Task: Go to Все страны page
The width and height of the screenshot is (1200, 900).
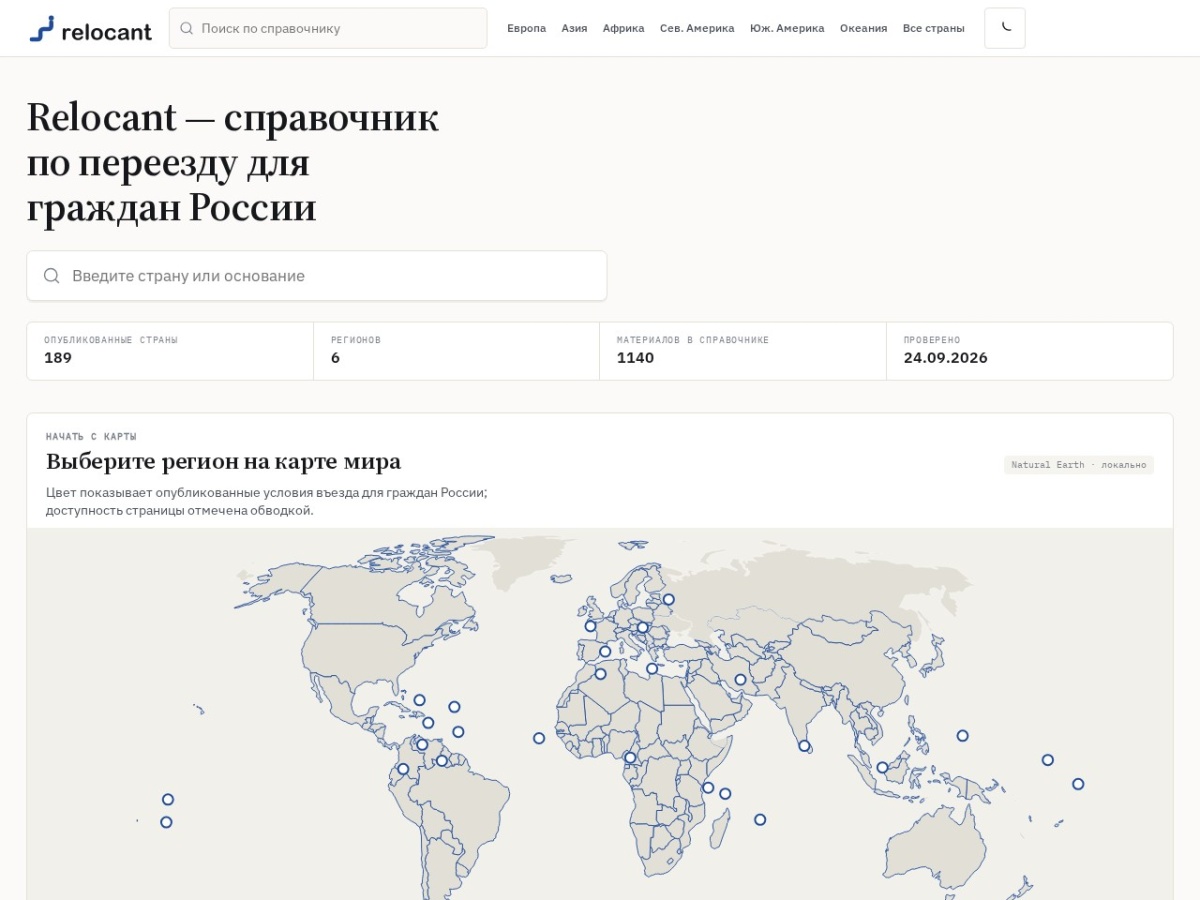Action: click(x=933, y=28)
